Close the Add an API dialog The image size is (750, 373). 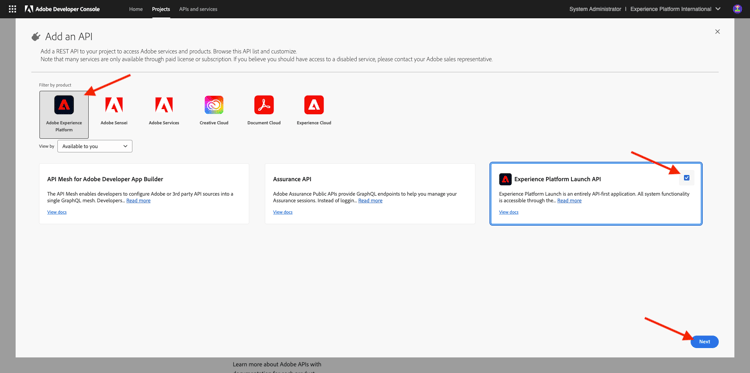coord(717,32)
